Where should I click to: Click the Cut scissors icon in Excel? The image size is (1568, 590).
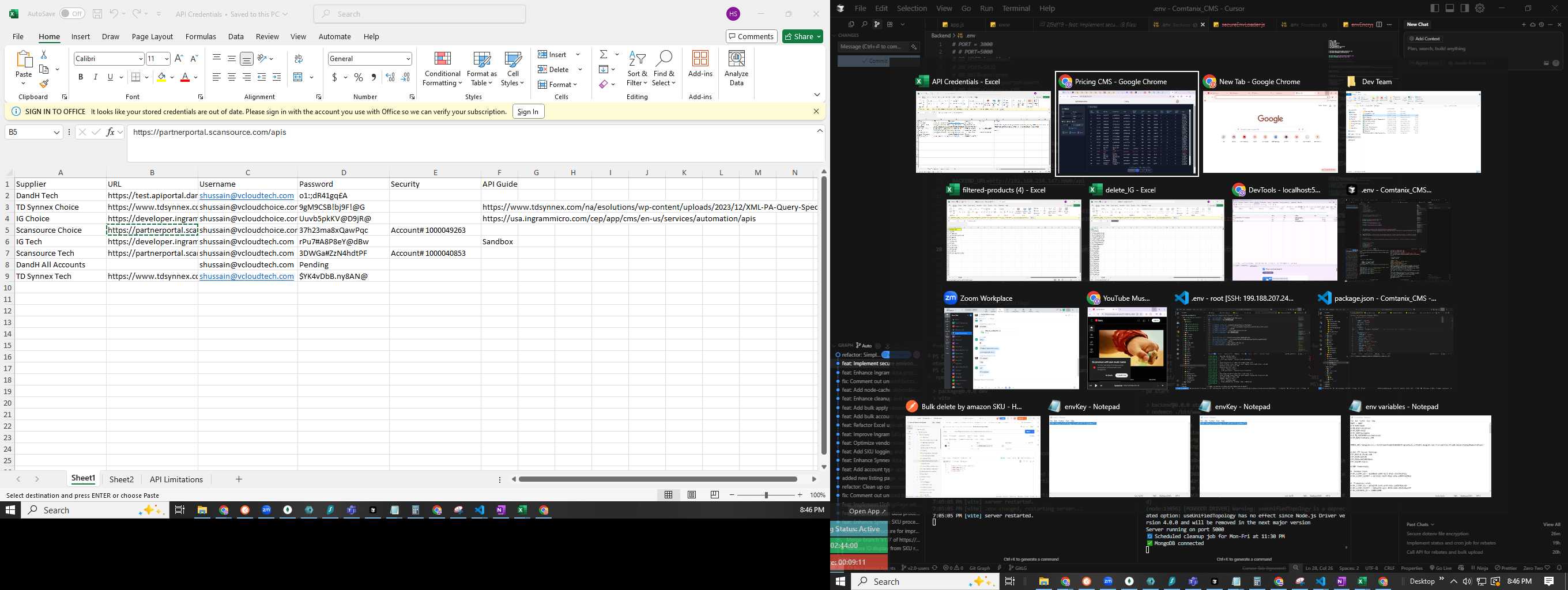click(x=44, y=55)
